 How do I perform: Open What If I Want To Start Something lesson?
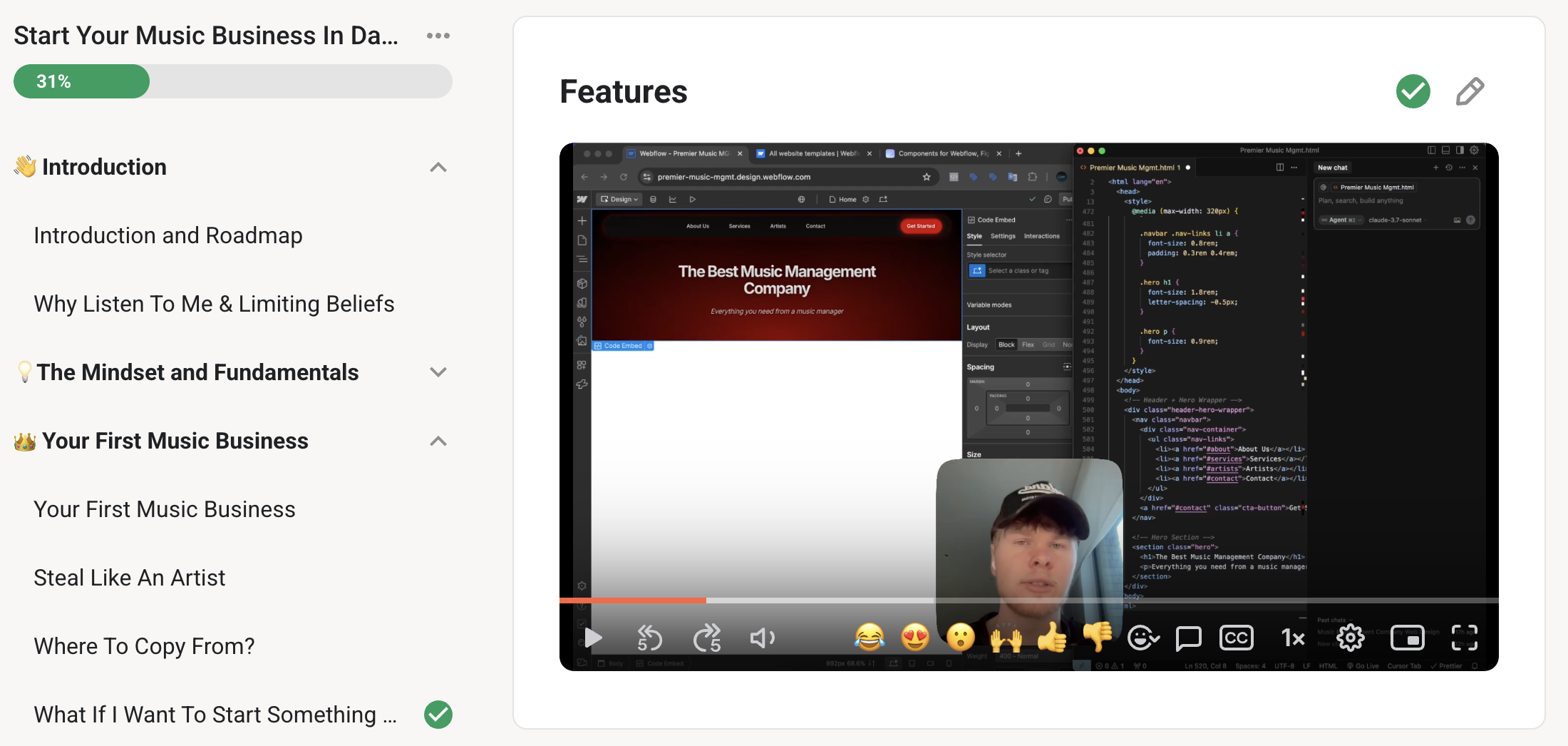point(215,715)
